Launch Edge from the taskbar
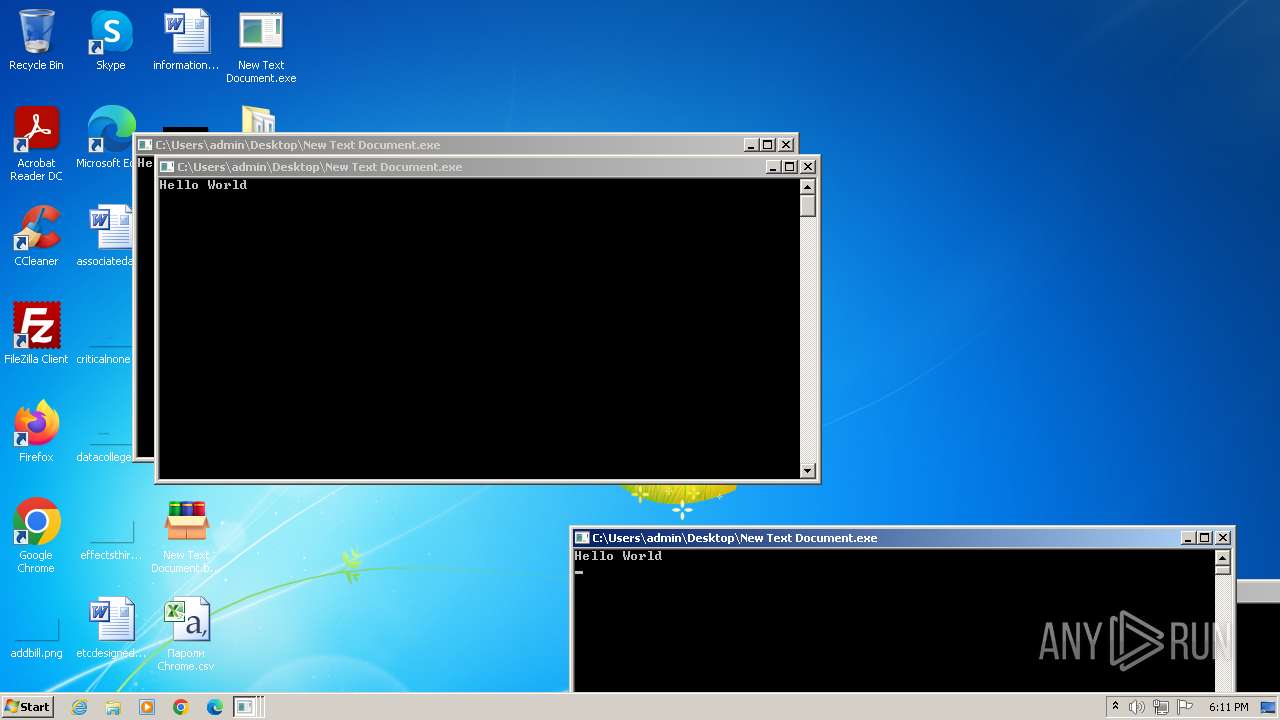 [215, 707]
